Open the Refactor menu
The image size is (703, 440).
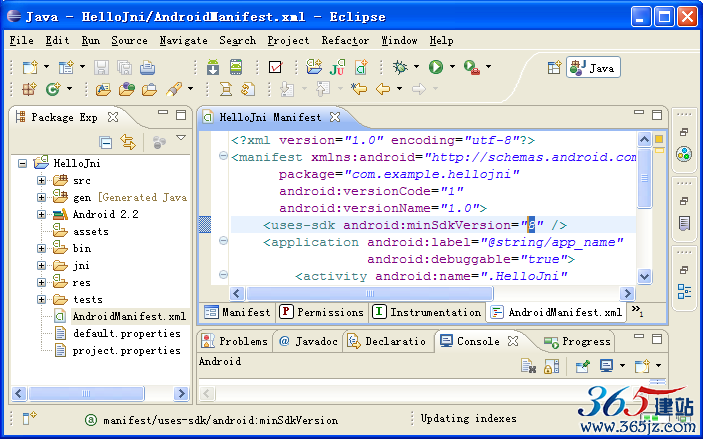345,40
